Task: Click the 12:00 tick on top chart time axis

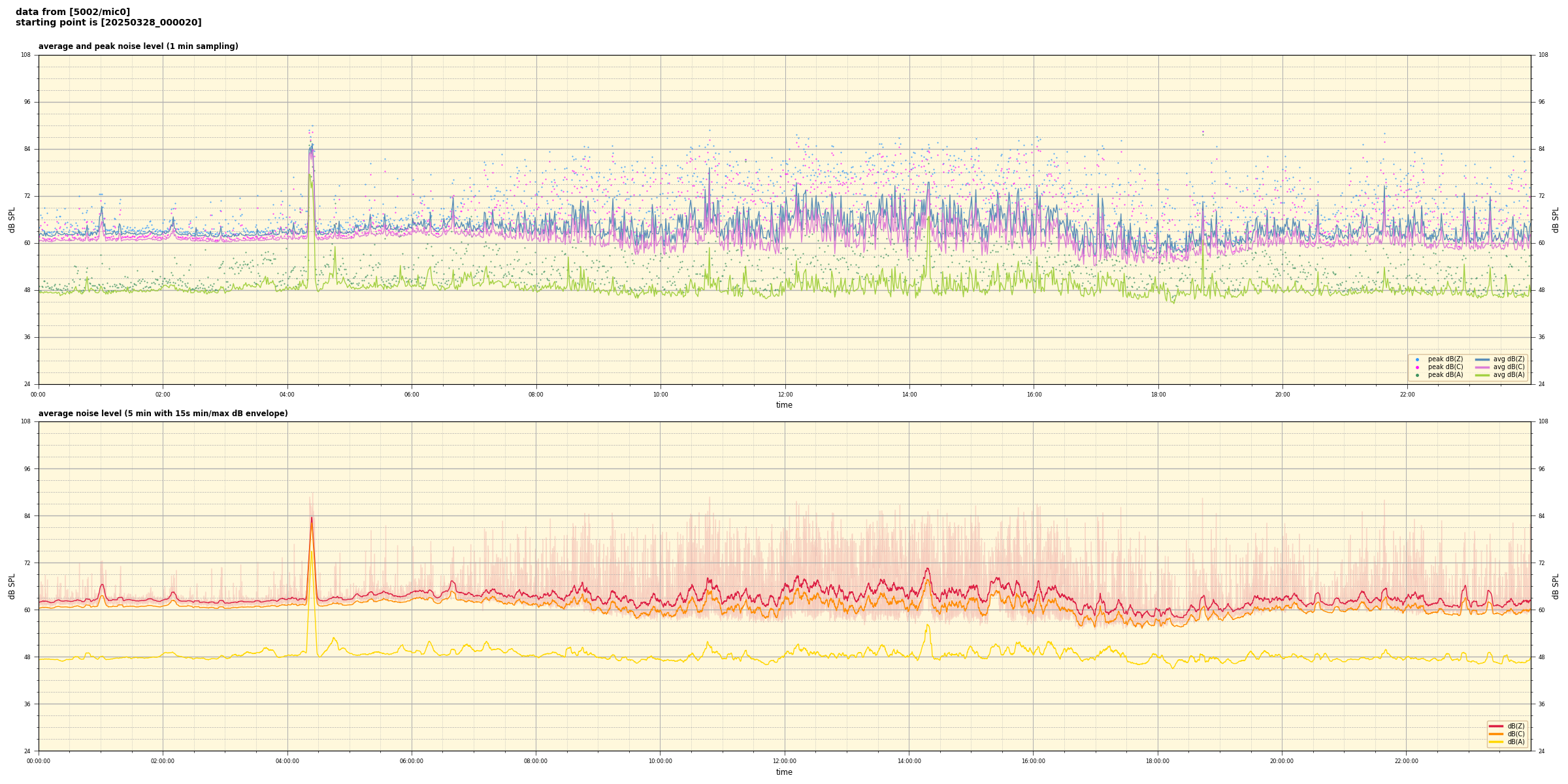Action: (785, 395)
